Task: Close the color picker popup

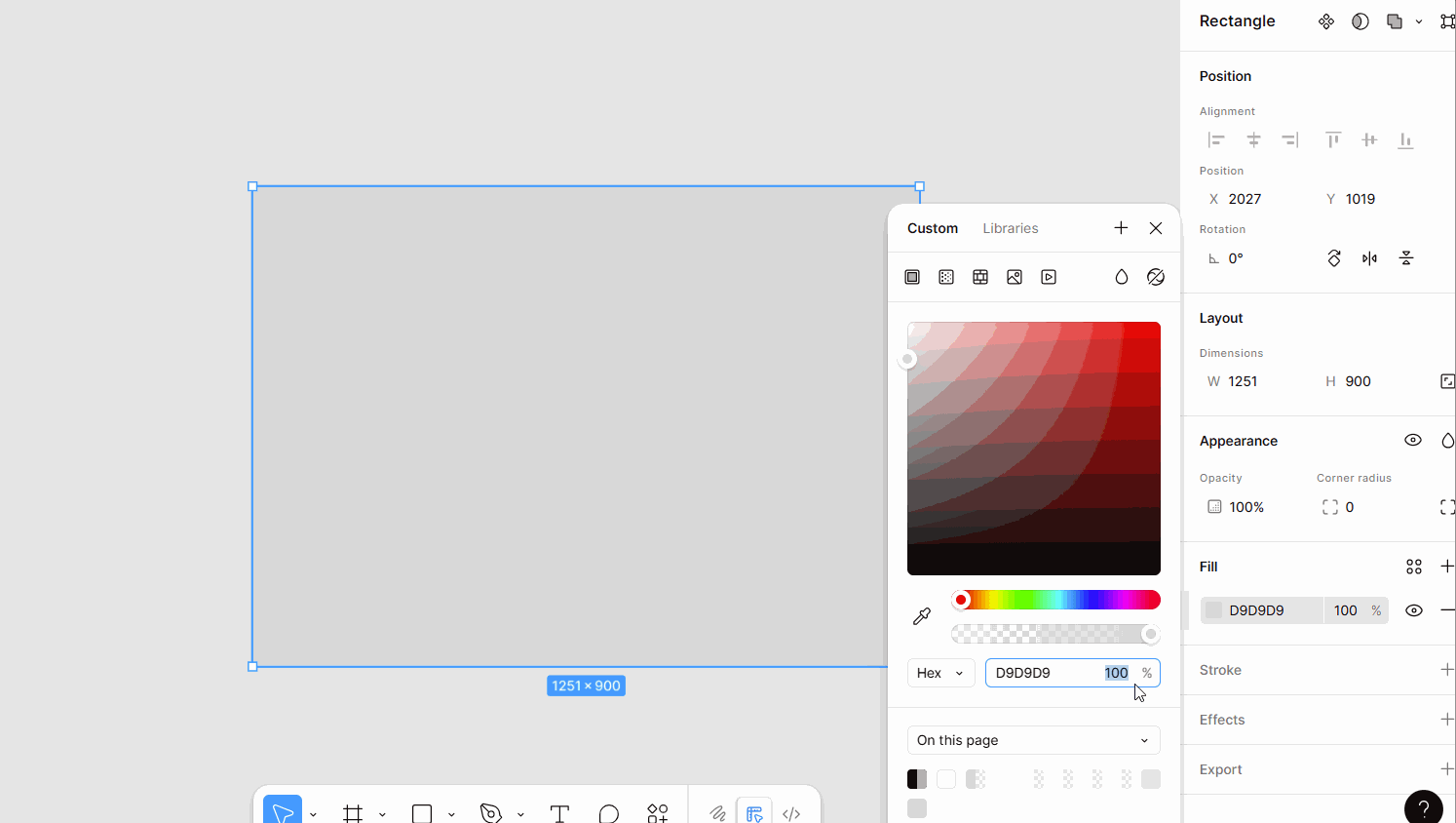Action: click(x=1156, y=228)
